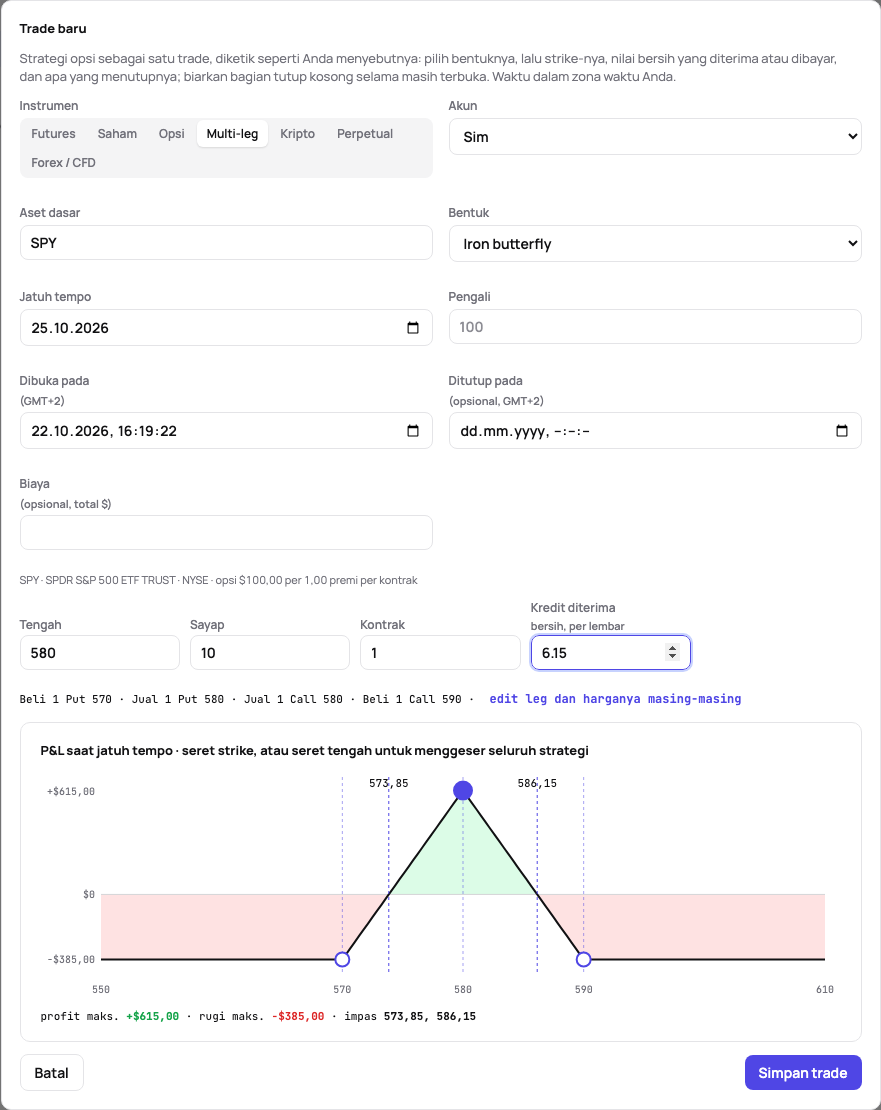Click the lower wing handle at 570
Image resolution: width=881 pixels, height=1110 pixels.
(342, 959)
